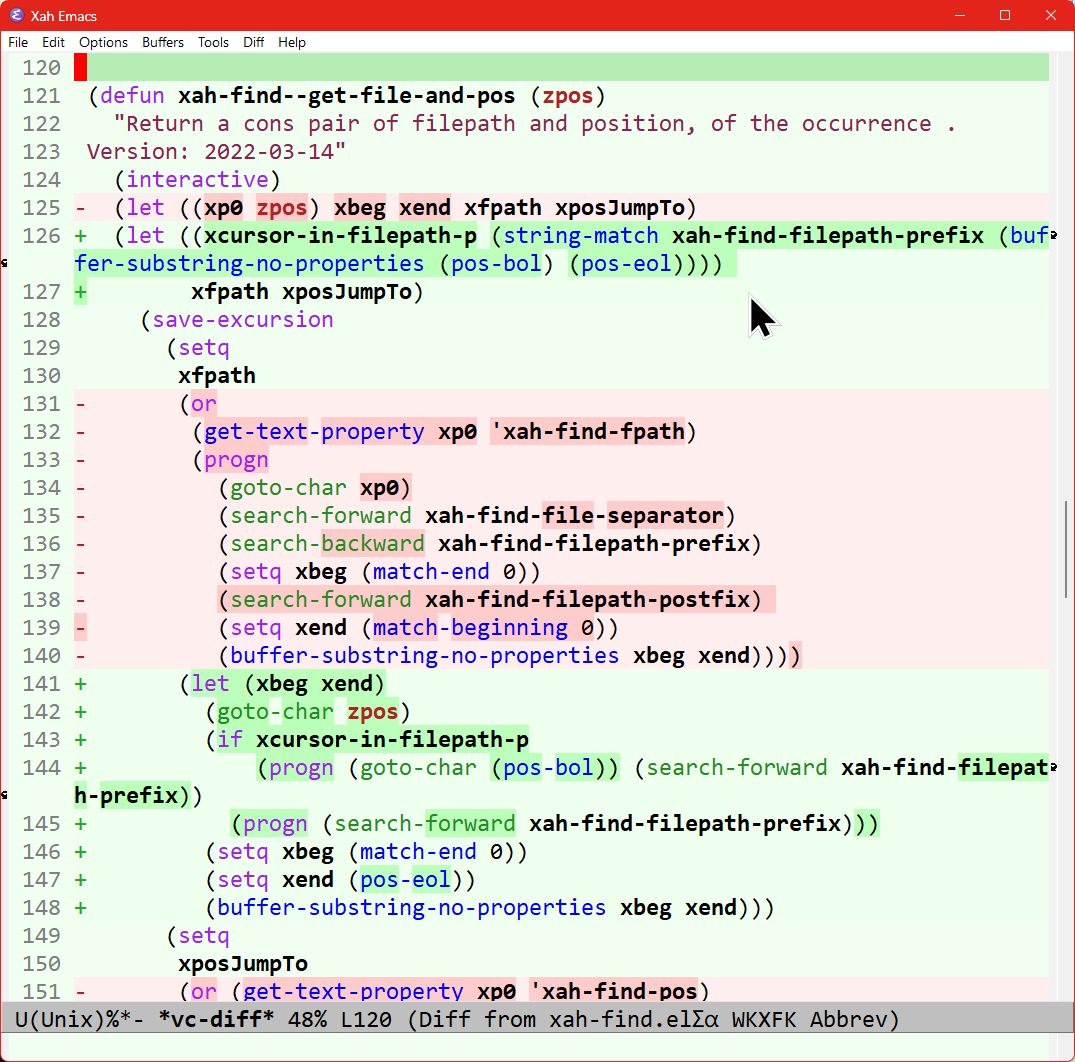Image resolution: width=1075 pixels, height=1062 pixels.
Task: Click save-excursion on line 128
Action: pyautogui.click(x=243, y=319)
